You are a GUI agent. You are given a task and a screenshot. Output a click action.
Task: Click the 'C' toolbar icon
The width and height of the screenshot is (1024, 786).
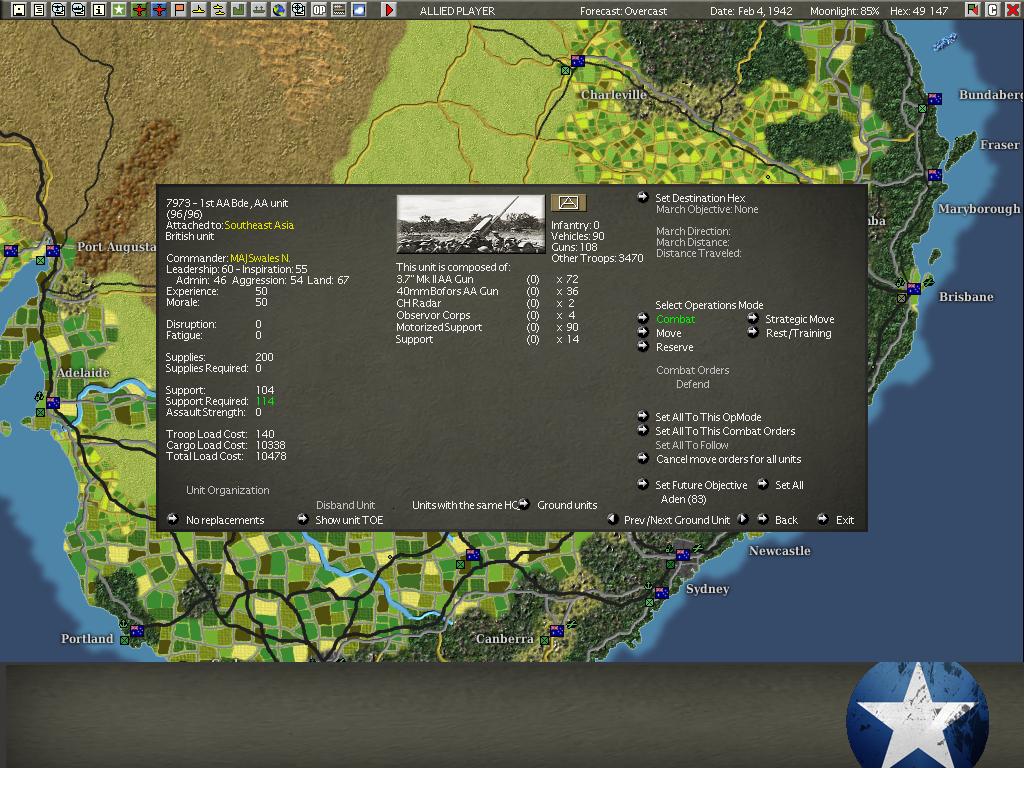[993, 10]
